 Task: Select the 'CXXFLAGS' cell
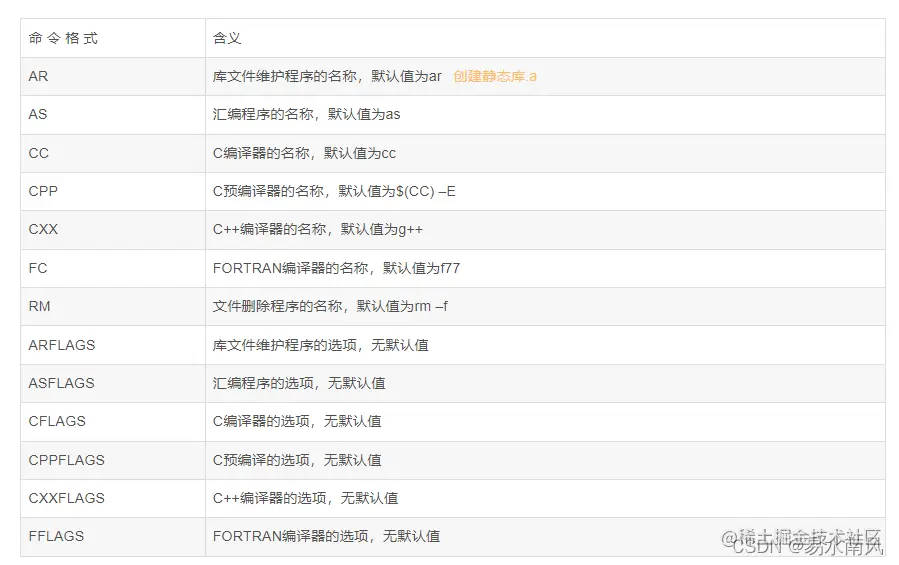(113, 498)
